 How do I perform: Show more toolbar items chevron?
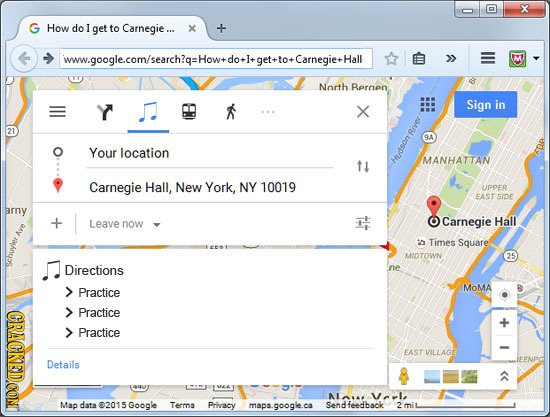(451, 58)
